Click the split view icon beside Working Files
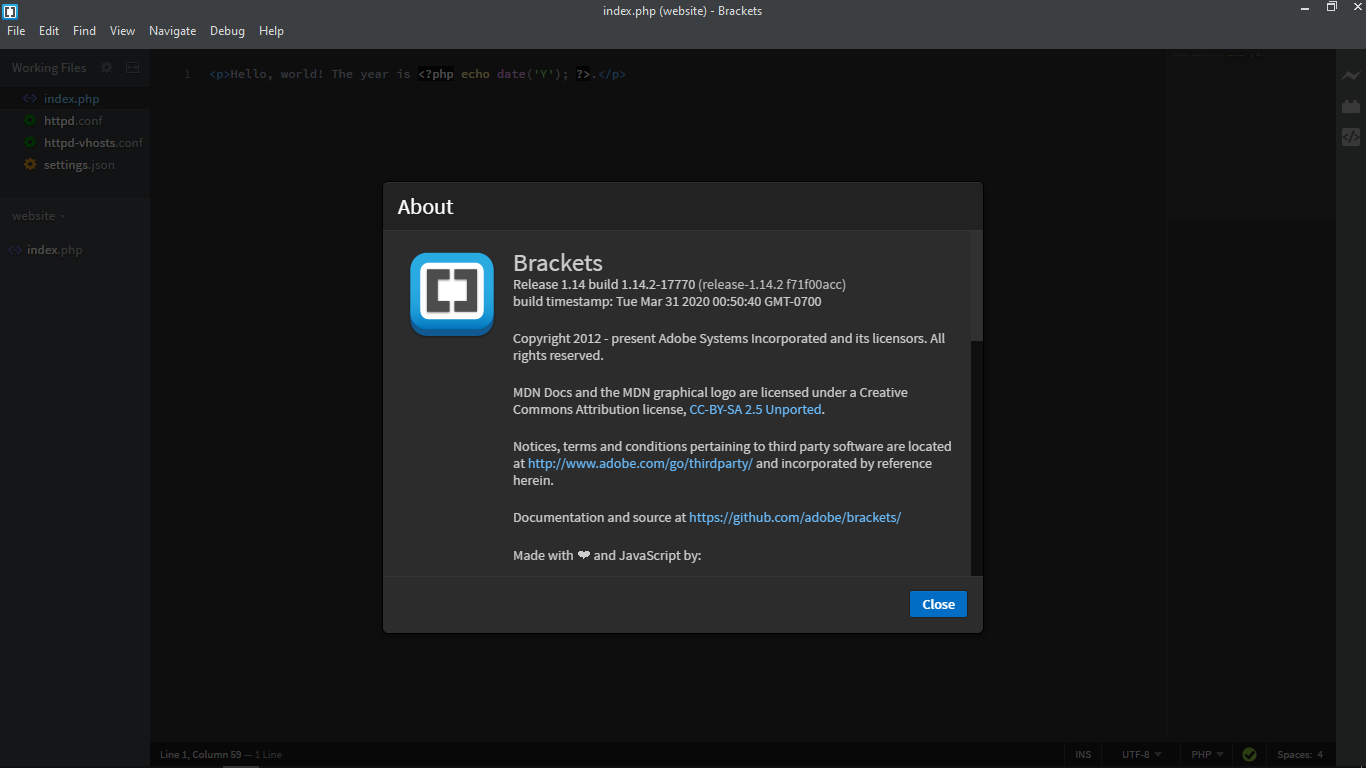The image size is (1366, 768). coord(133,68)
